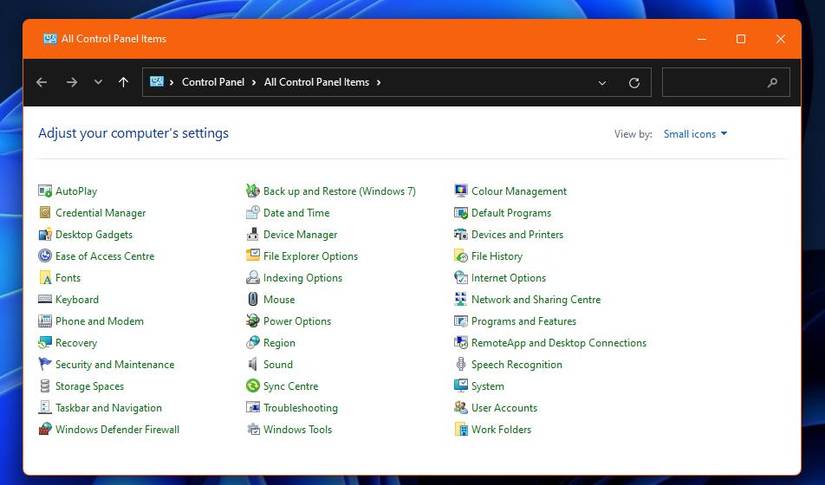Click the Back up and Restore icon

tap(253, 191)
